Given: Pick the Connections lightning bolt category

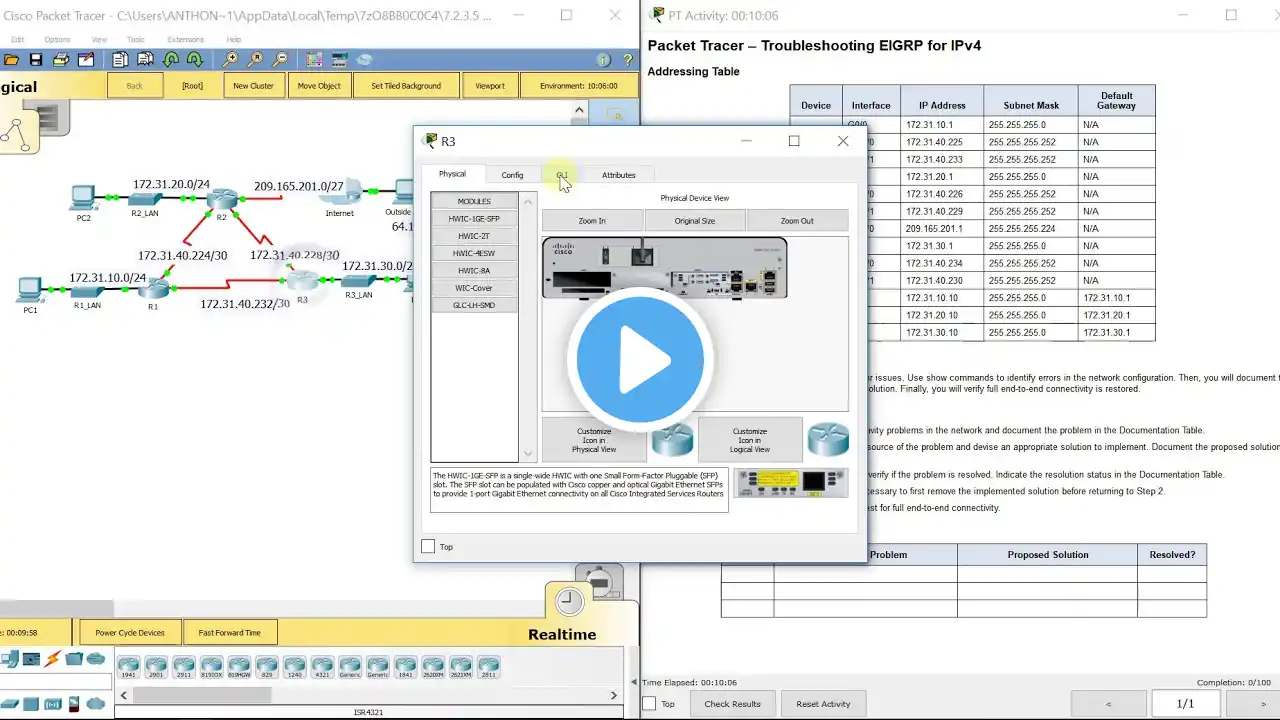Looking at the screenshot, I should pos(52,659).
